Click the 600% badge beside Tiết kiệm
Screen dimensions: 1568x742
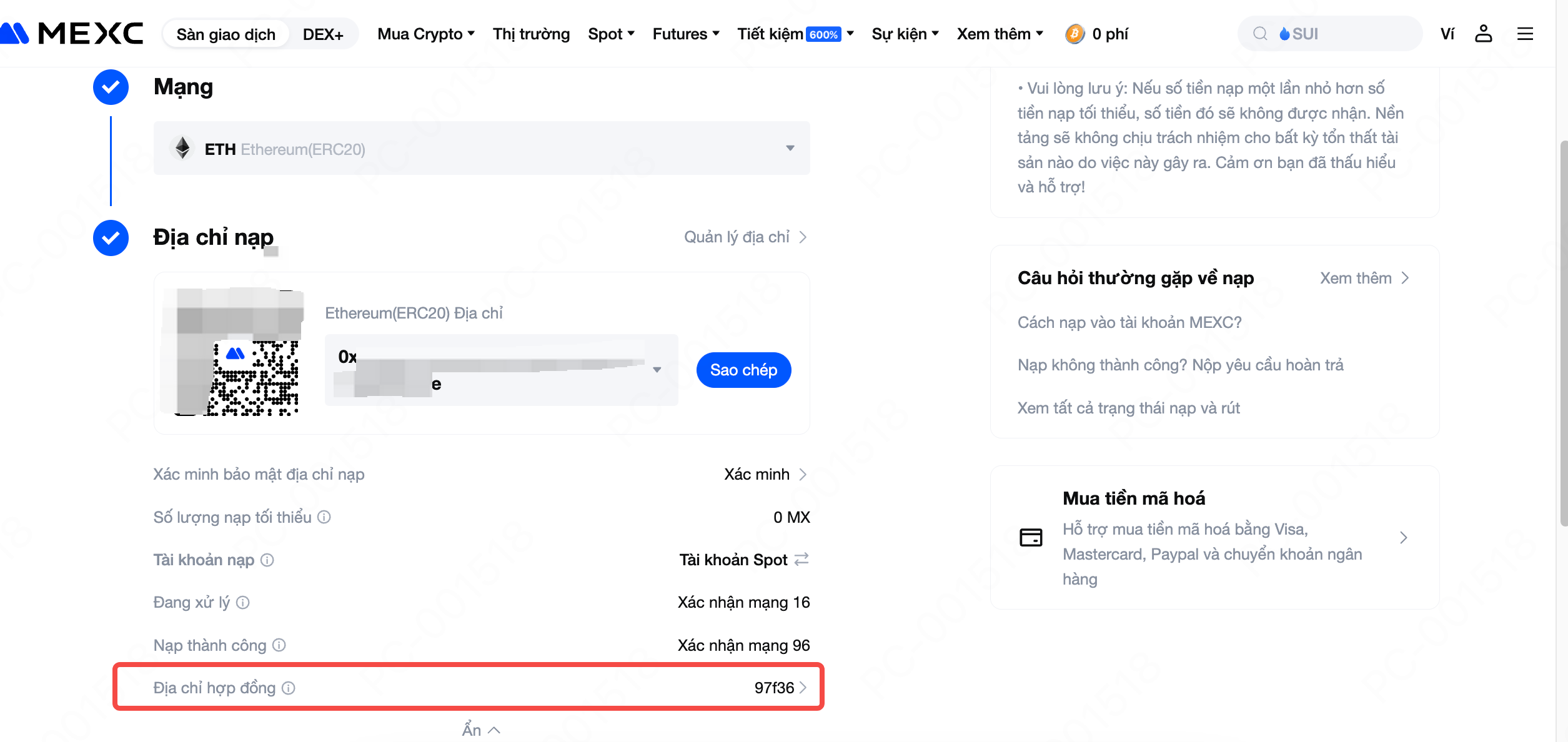tap(823, 34)
